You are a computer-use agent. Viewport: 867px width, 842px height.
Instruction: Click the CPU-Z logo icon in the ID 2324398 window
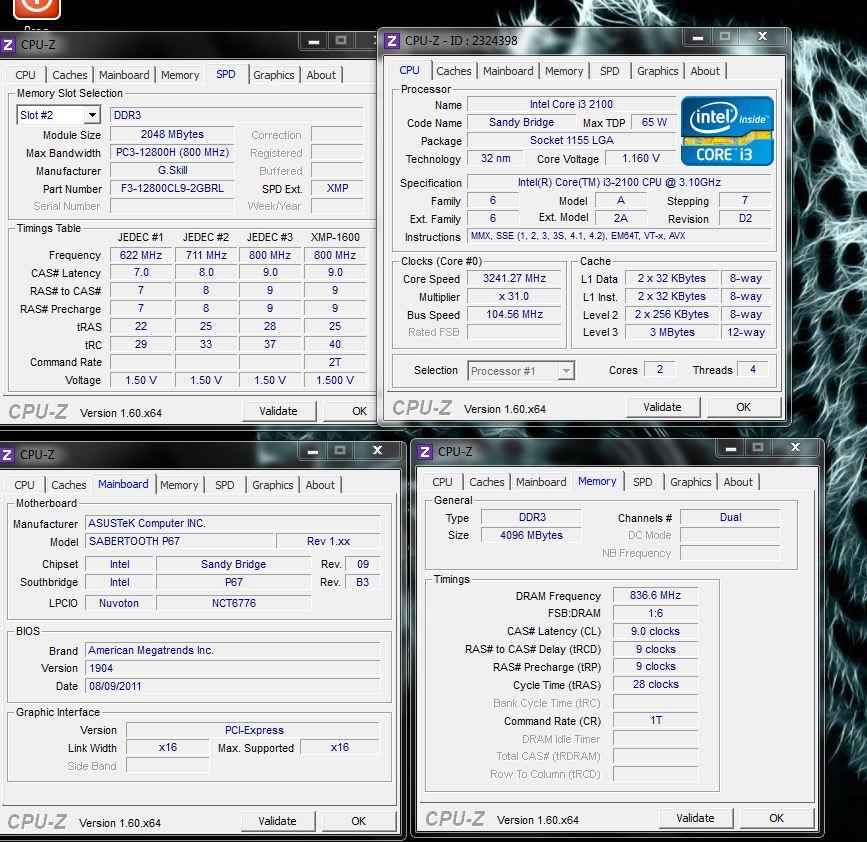(x=391, y=41)
